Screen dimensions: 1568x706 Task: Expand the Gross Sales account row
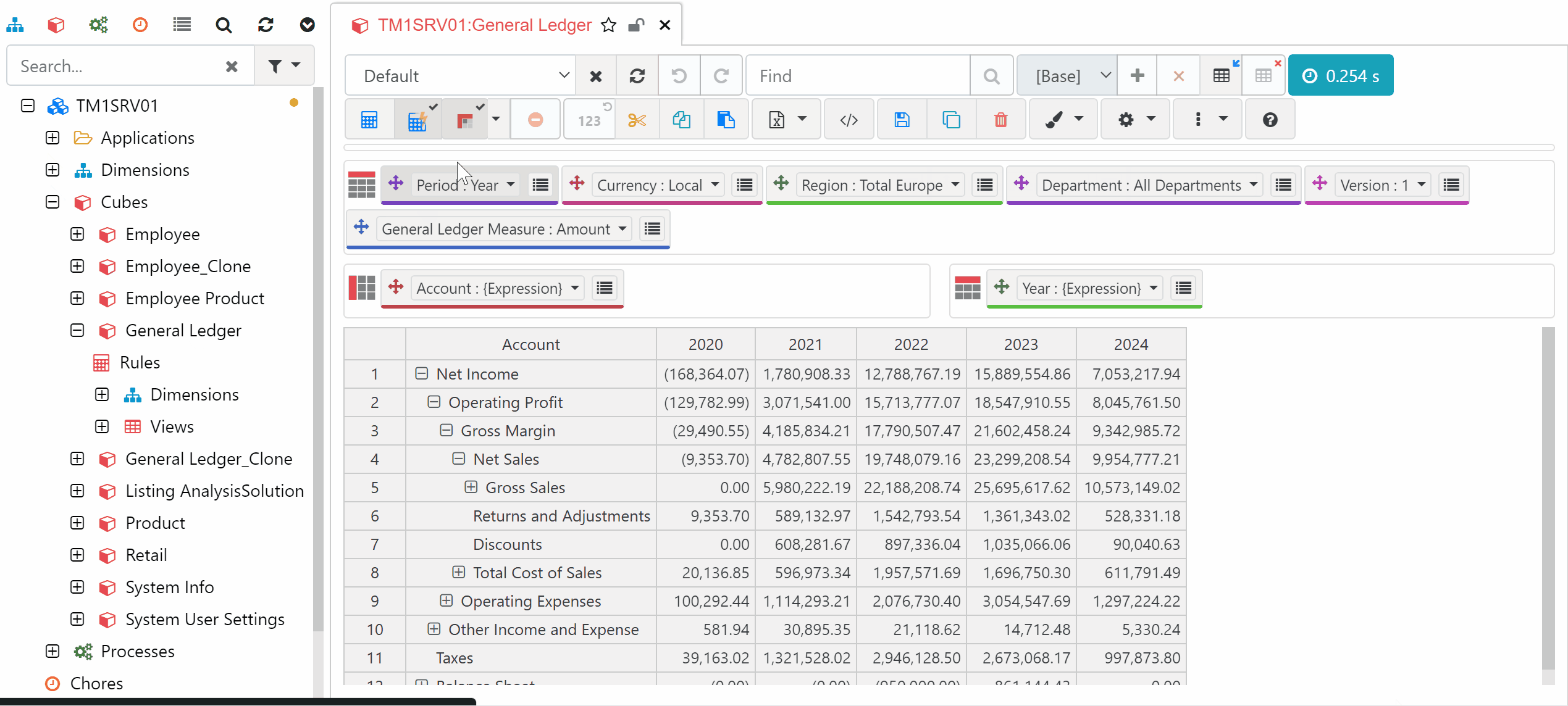tap(471, 488)
